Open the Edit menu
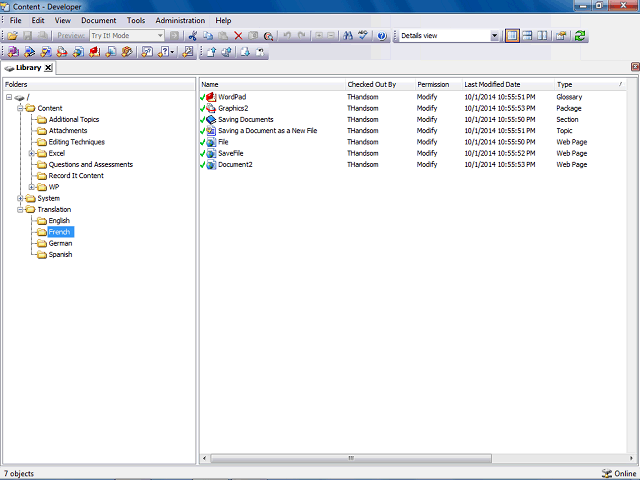The height and width of the screenshot is (480, 640). pos(38,20)
